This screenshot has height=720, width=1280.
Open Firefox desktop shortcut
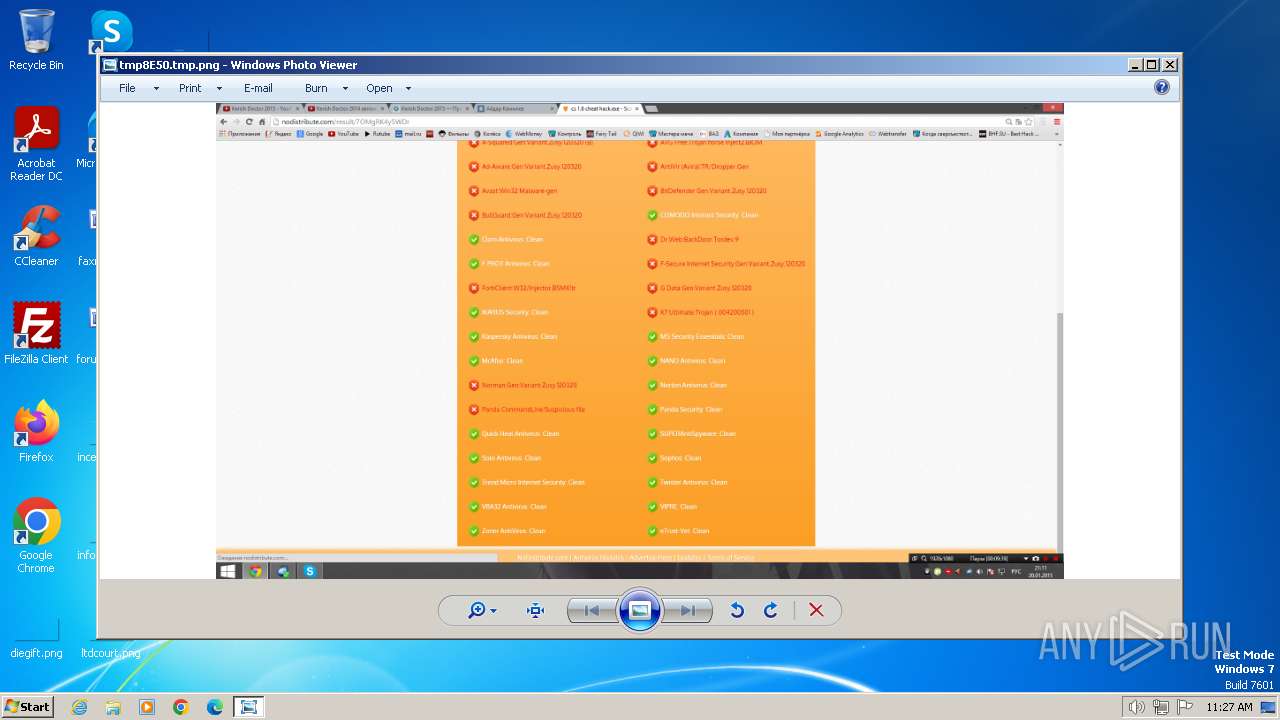[x=36, y=432]
